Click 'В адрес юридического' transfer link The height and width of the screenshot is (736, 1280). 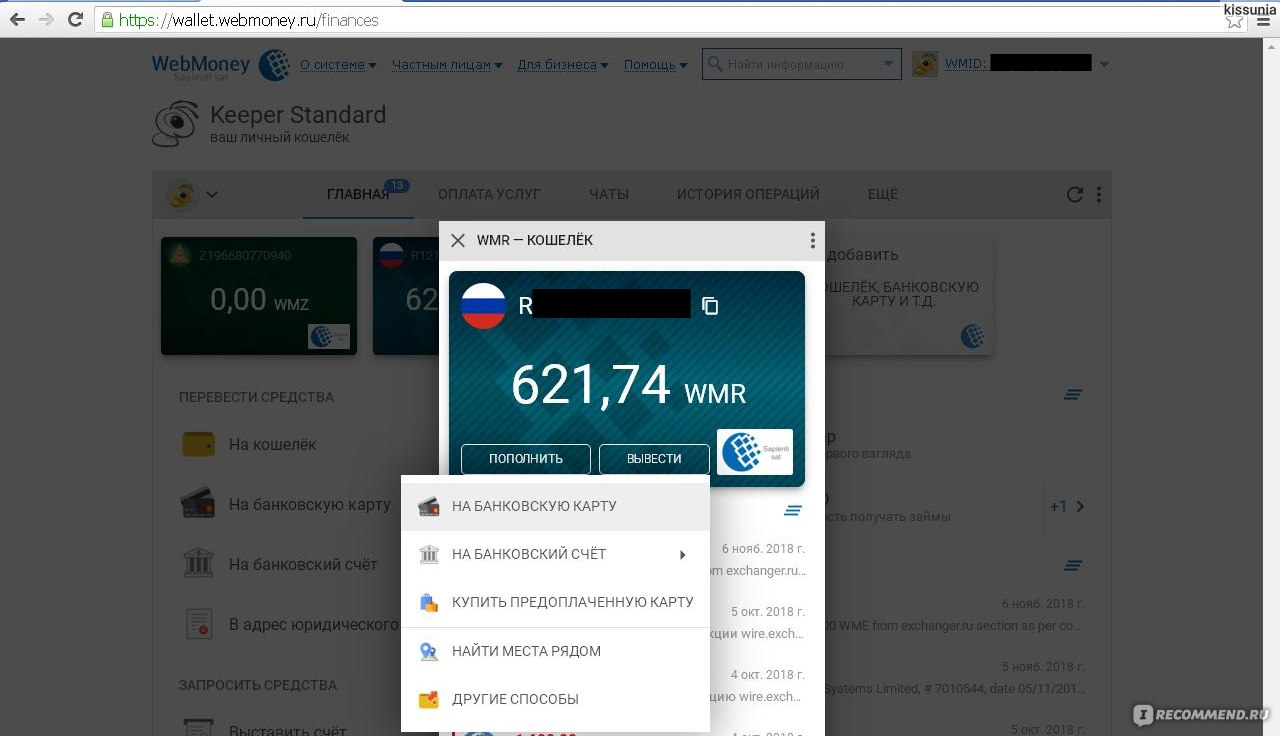tap(314, 624)
